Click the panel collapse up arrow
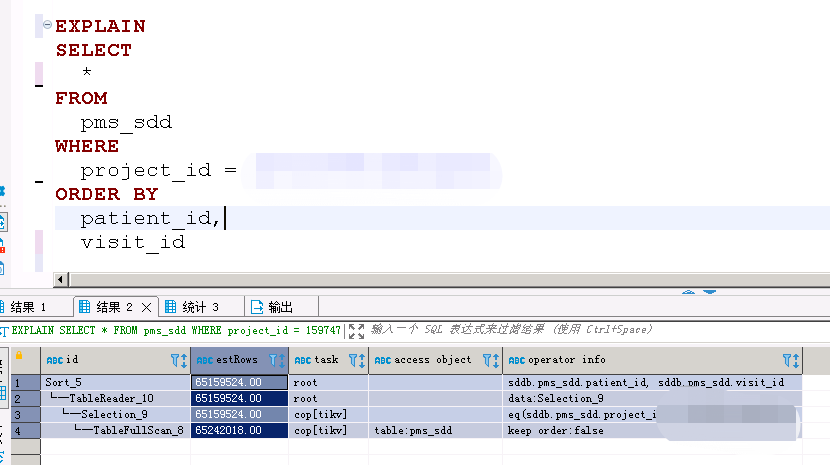Screen dimensions: 830x465 click(x=688, y=292)
